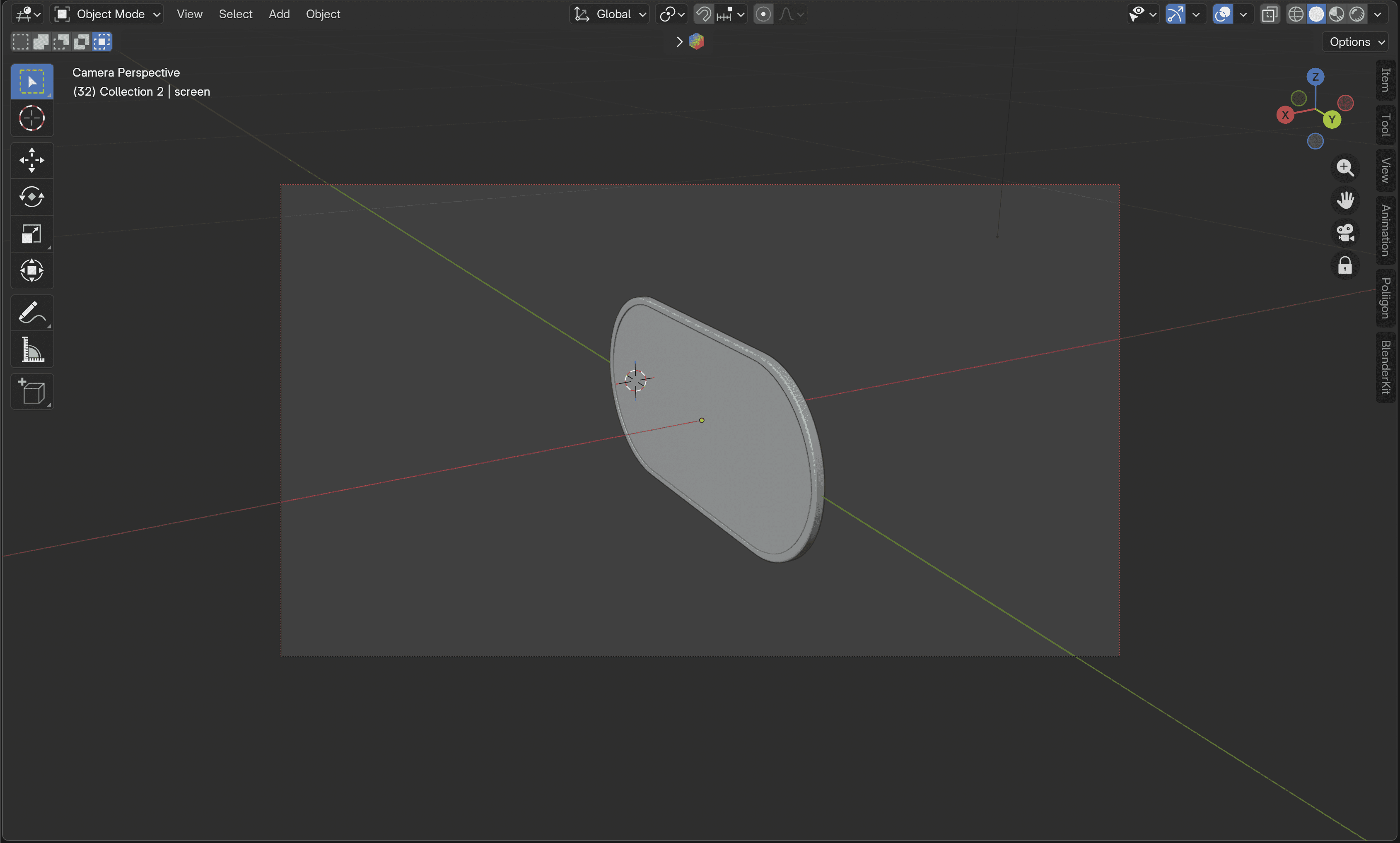Expand the Options dropdown

point(1356,42)
